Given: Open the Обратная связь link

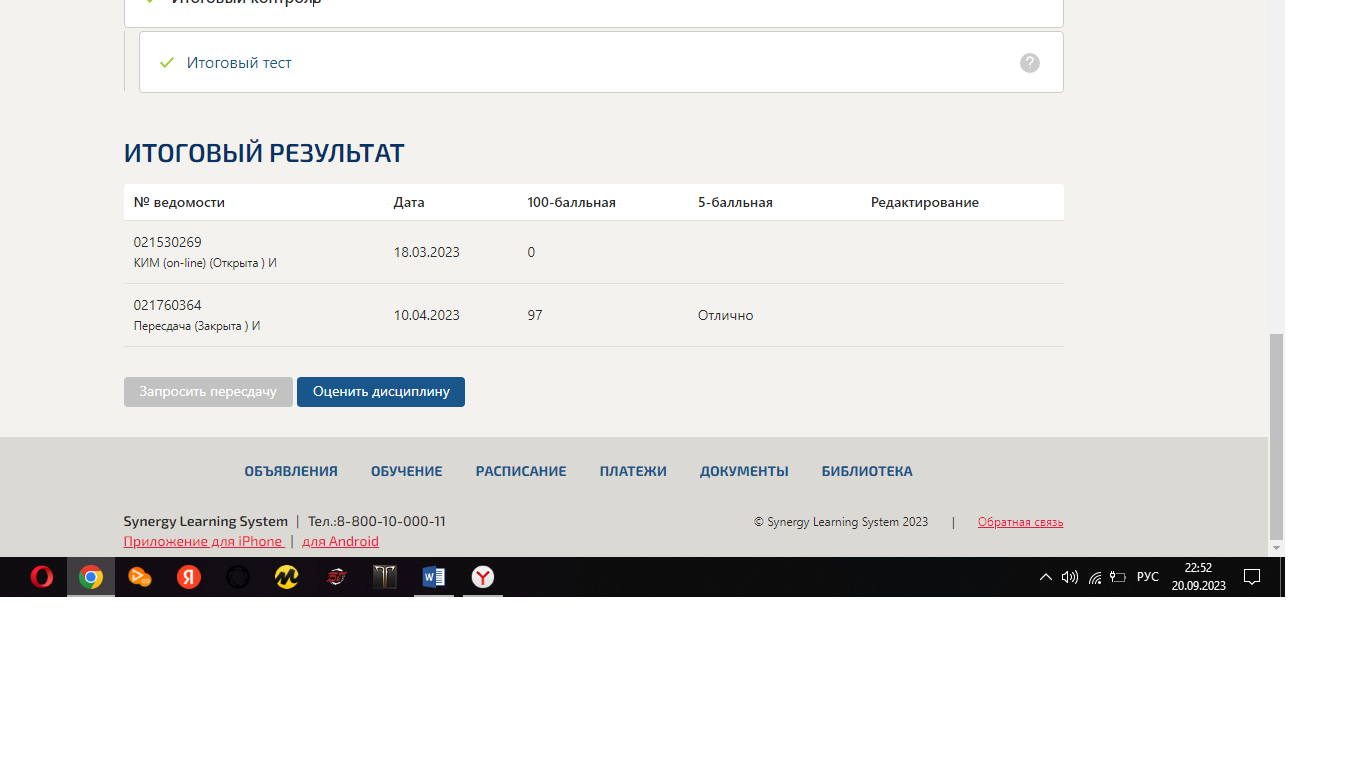Looking at the screenshot, I should (1020, 522).
